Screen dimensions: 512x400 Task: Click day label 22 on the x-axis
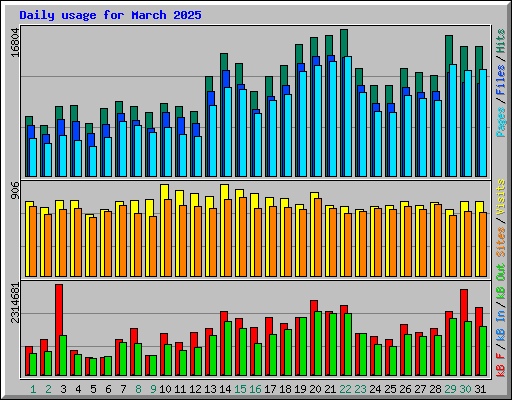click(x=345, y=389)
